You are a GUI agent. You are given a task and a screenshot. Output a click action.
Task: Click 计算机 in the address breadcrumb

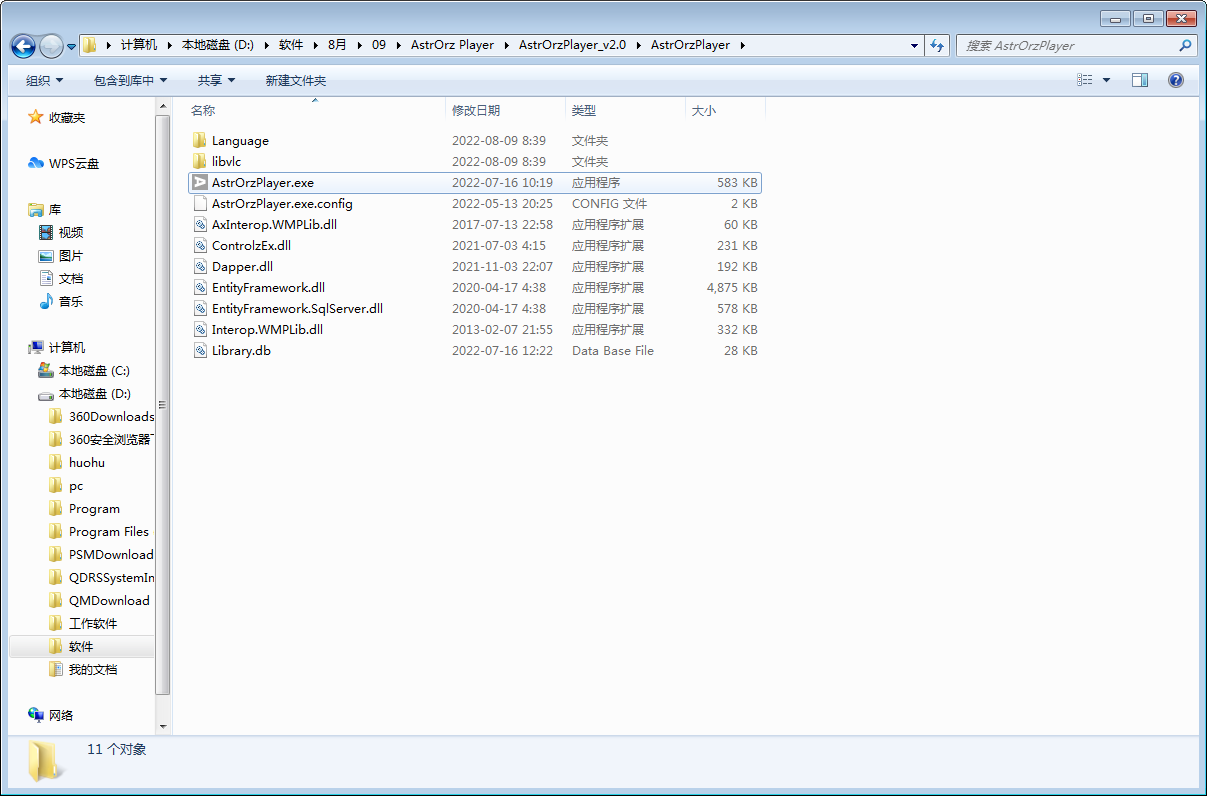pyautogui.click(x=139, y=45)
